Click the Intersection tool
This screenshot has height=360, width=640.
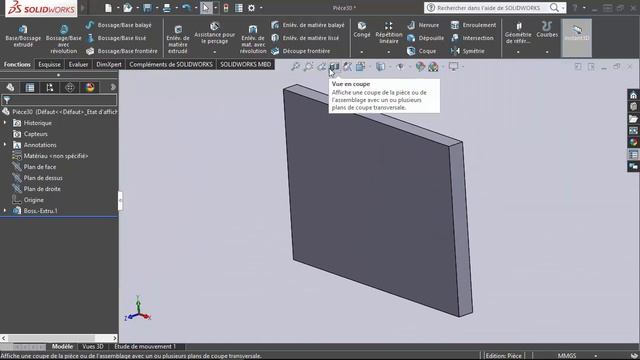tap(472, 38)
